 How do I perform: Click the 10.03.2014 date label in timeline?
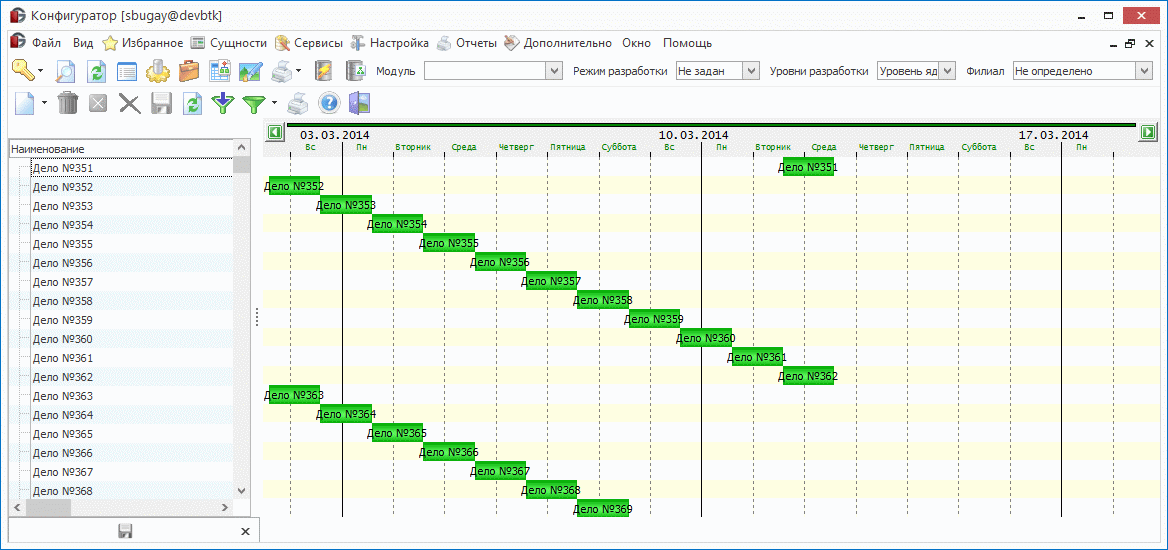[694, 136]
